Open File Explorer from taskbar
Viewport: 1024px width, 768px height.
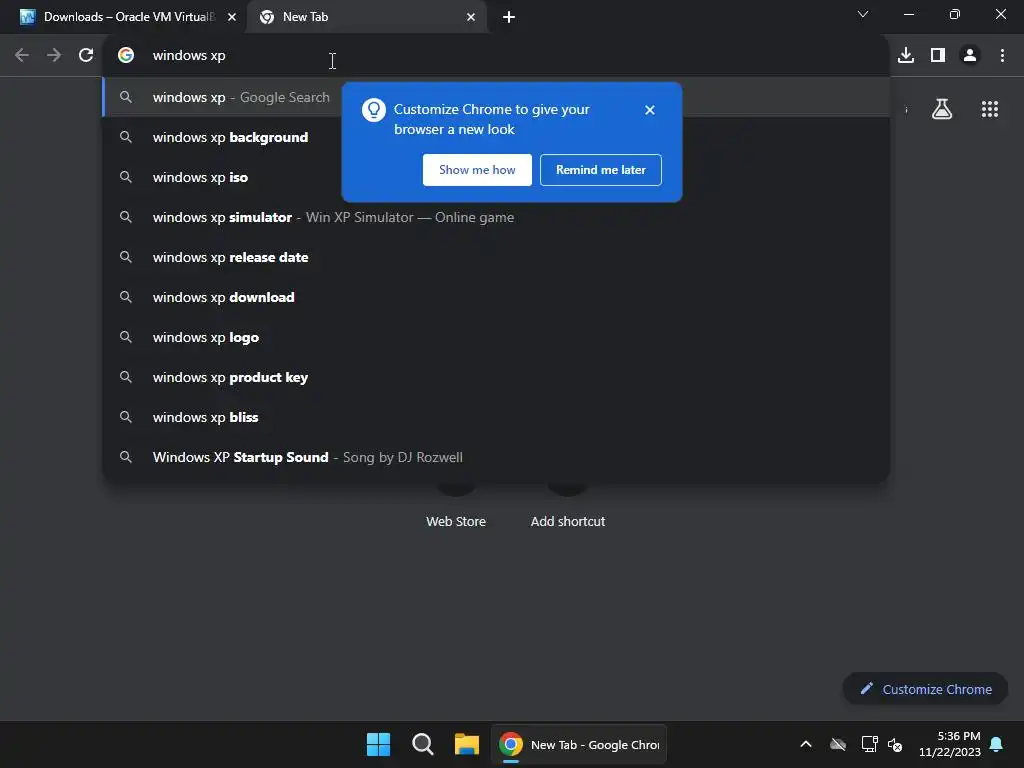click(467, 744)
